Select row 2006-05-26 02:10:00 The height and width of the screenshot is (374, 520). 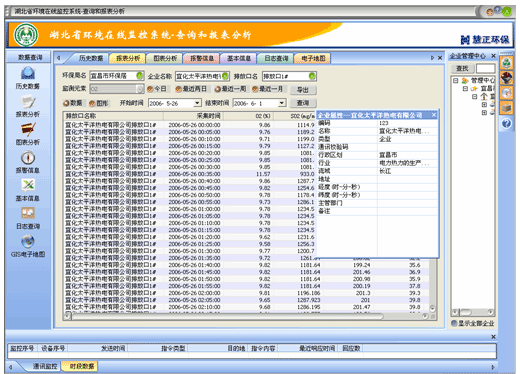247,307
